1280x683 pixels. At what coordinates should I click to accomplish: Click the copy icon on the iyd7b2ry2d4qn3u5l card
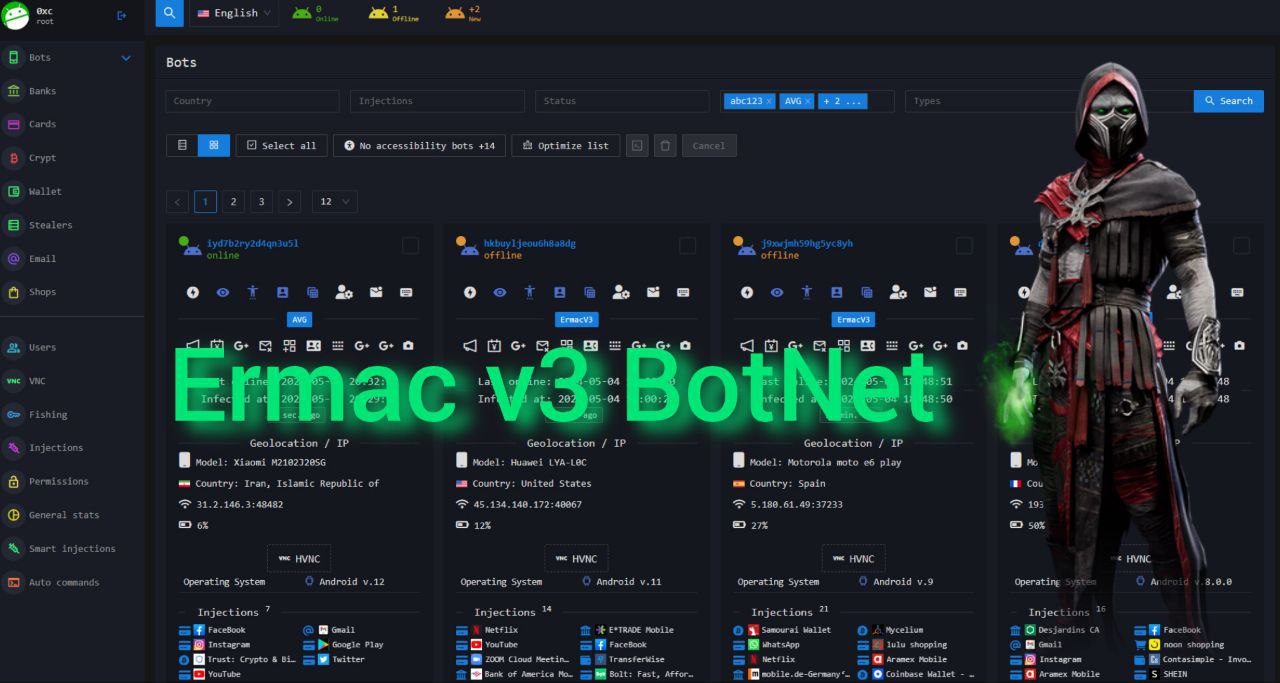point(313,292)
